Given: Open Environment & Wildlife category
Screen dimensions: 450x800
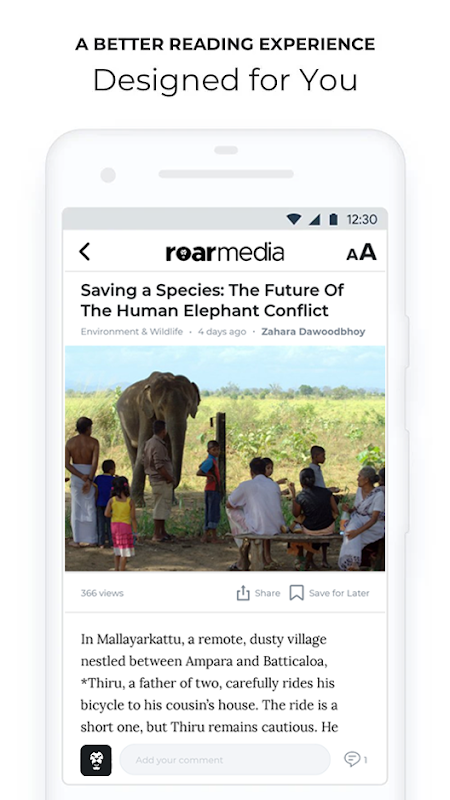Looking at the screenshot, I should pyautogui.click(x=132, y=332).
